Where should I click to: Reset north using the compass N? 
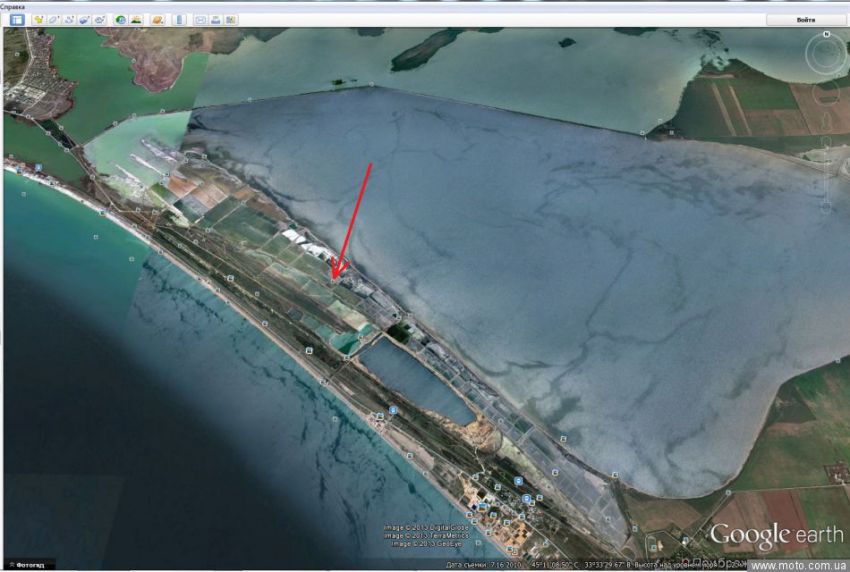coord(826,34)
